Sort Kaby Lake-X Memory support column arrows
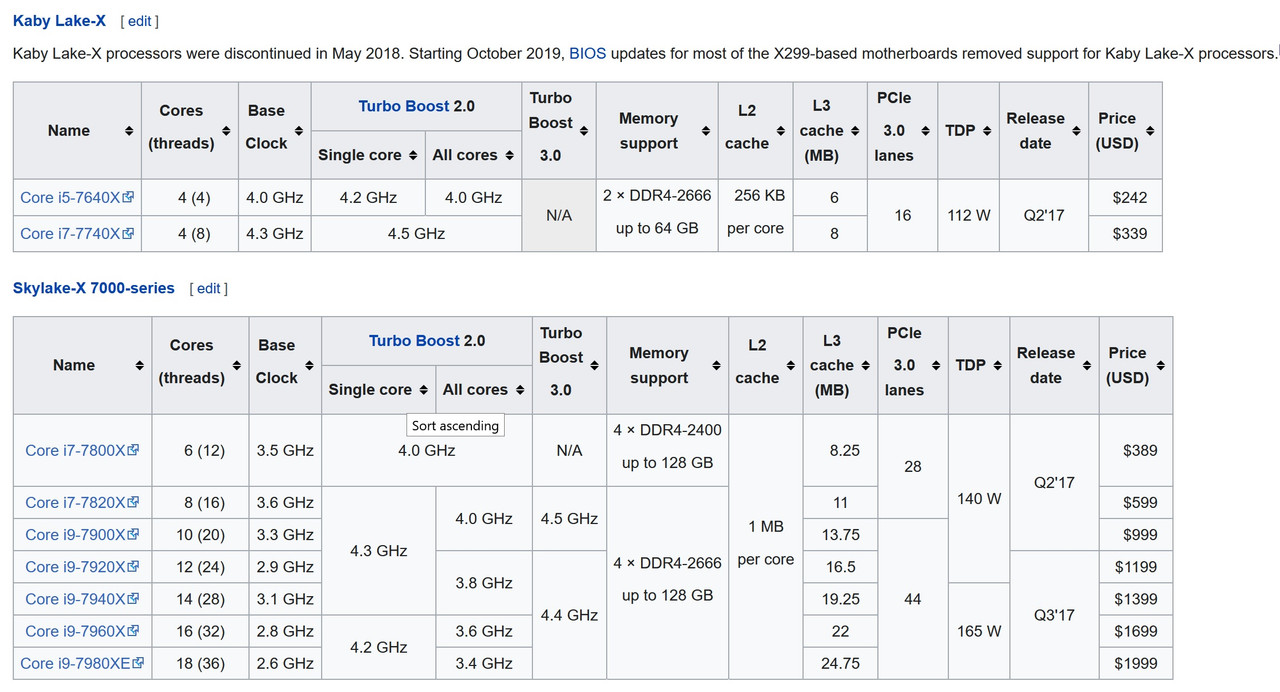1280x692 pixels. [706, 131]
